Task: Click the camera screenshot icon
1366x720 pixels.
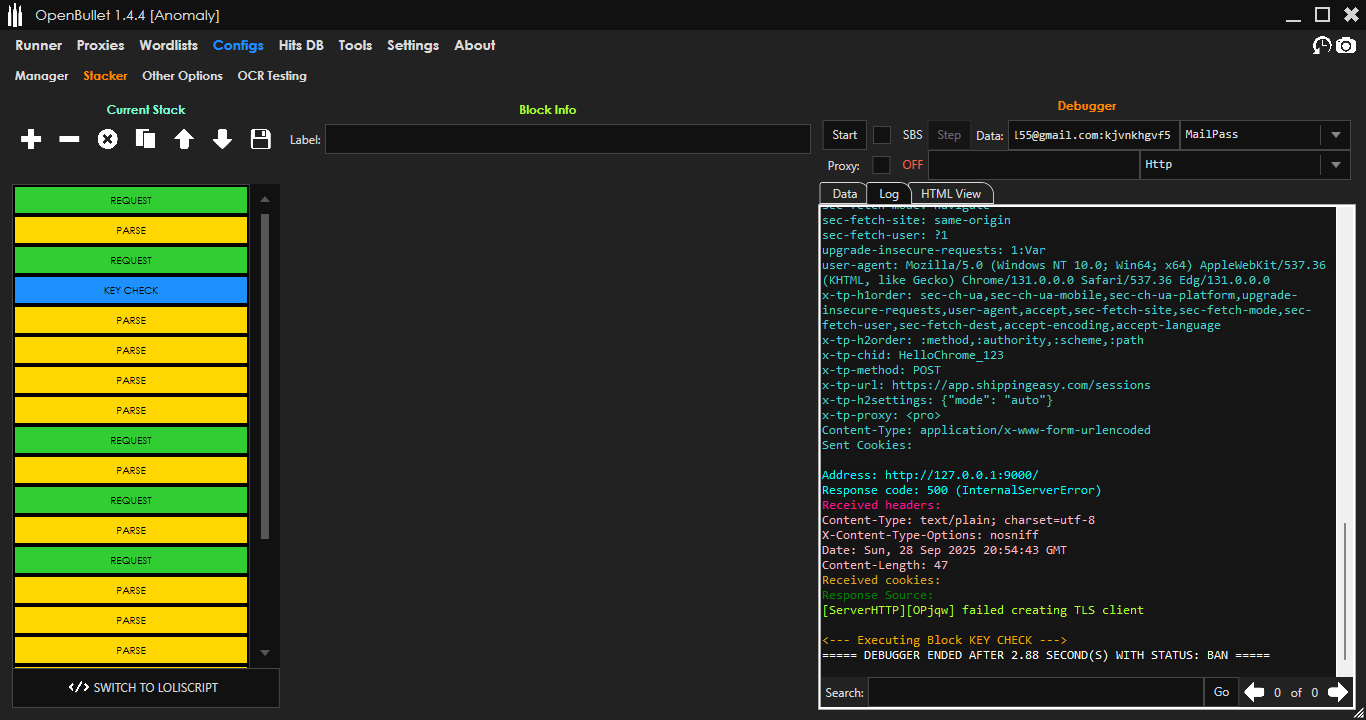Action: (x=1346, y=46)
